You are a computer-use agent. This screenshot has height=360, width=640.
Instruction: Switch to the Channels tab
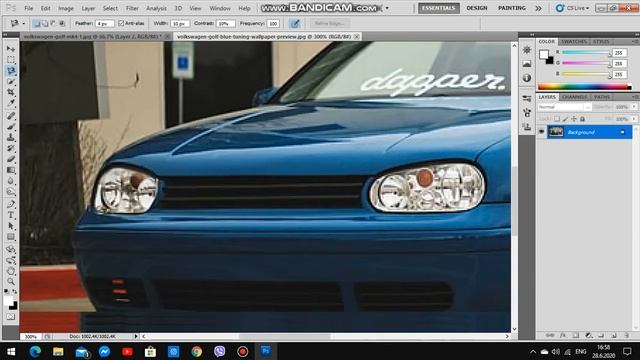574,97
